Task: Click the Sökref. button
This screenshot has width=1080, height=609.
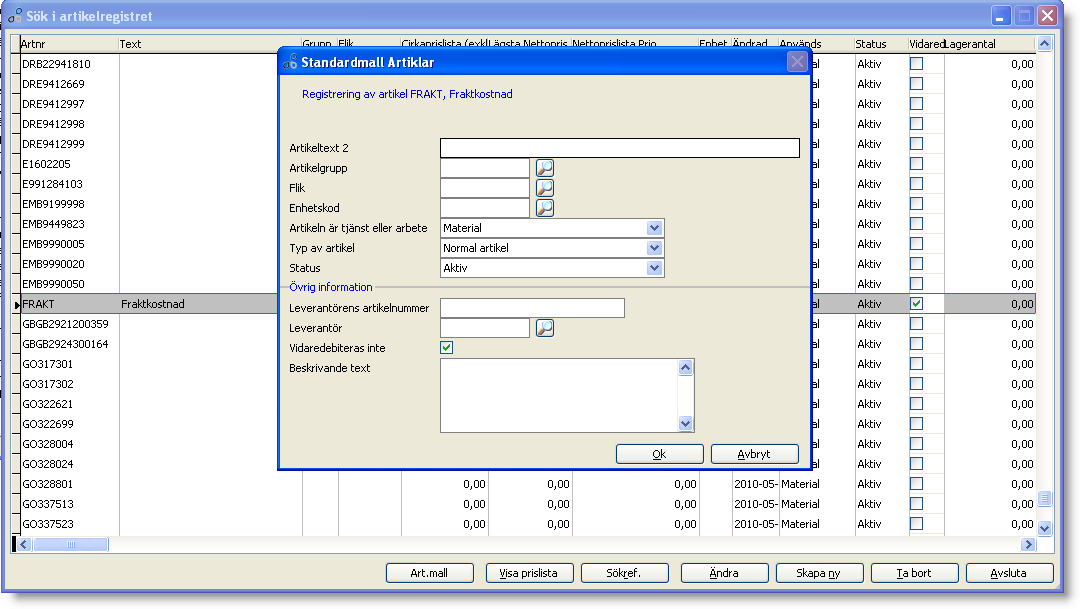Action: (x=624, y=572)
